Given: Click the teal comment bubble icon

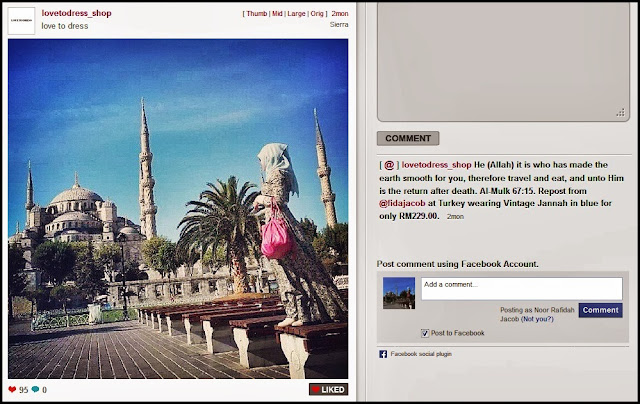Looking at the screenshot, I should [x=36, y=389].
